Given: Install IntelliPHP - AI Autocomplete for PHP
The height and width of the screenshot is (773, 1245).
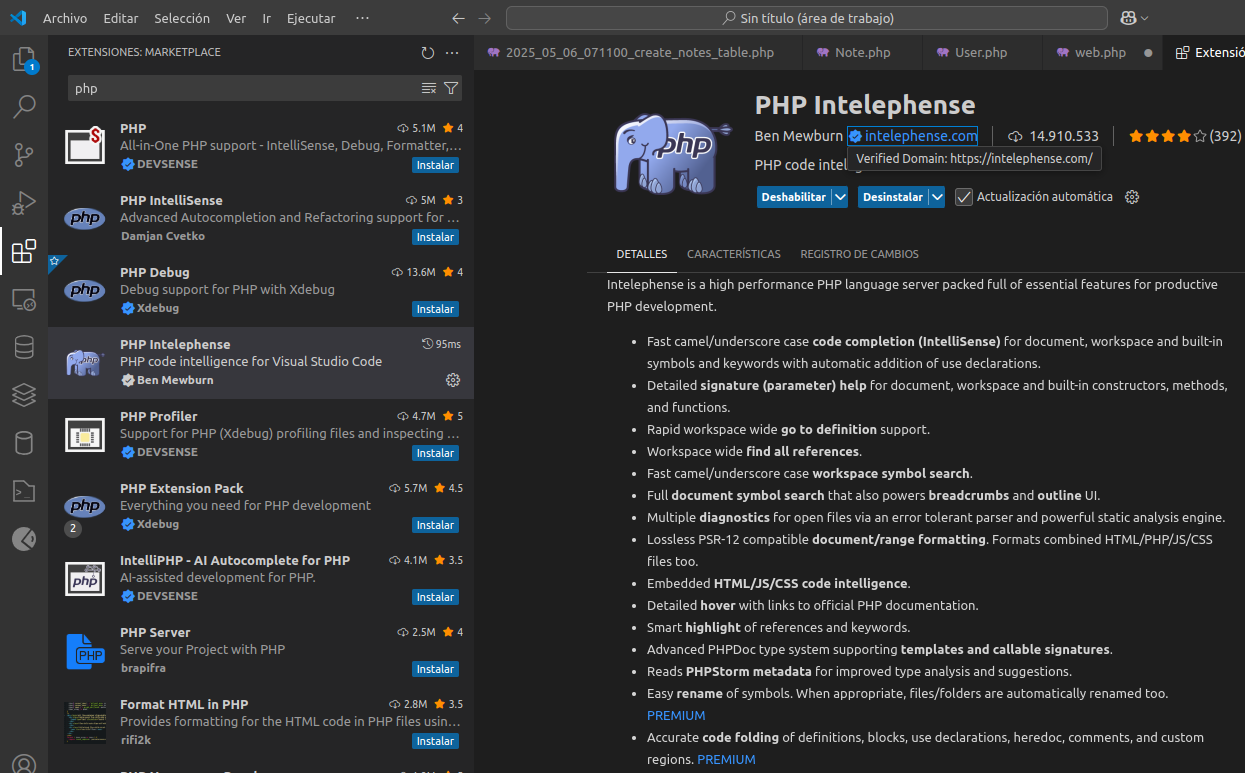Looking at the screenshot, I should pyautogui.click(x=435, y=597).
